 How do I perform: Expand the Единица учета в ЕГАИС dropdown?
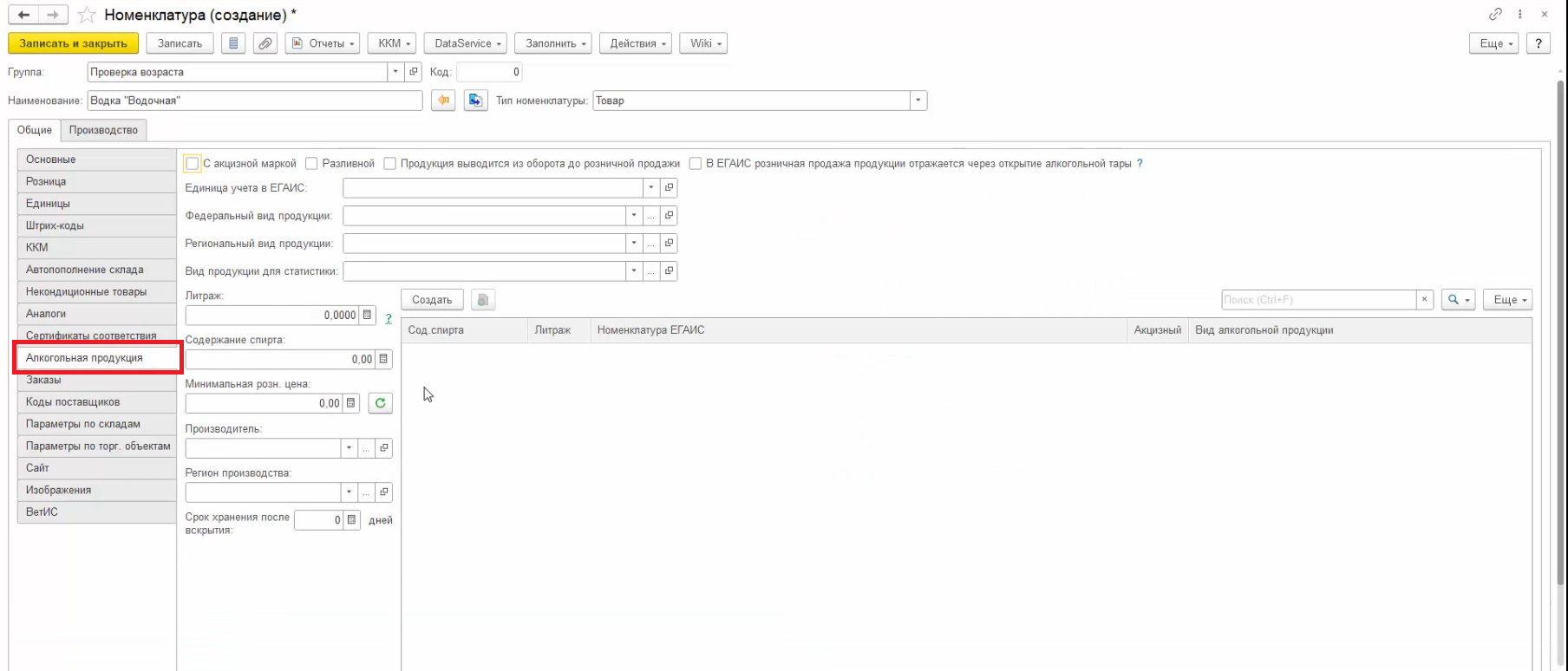pyautogui.click(x=650, y=188)
